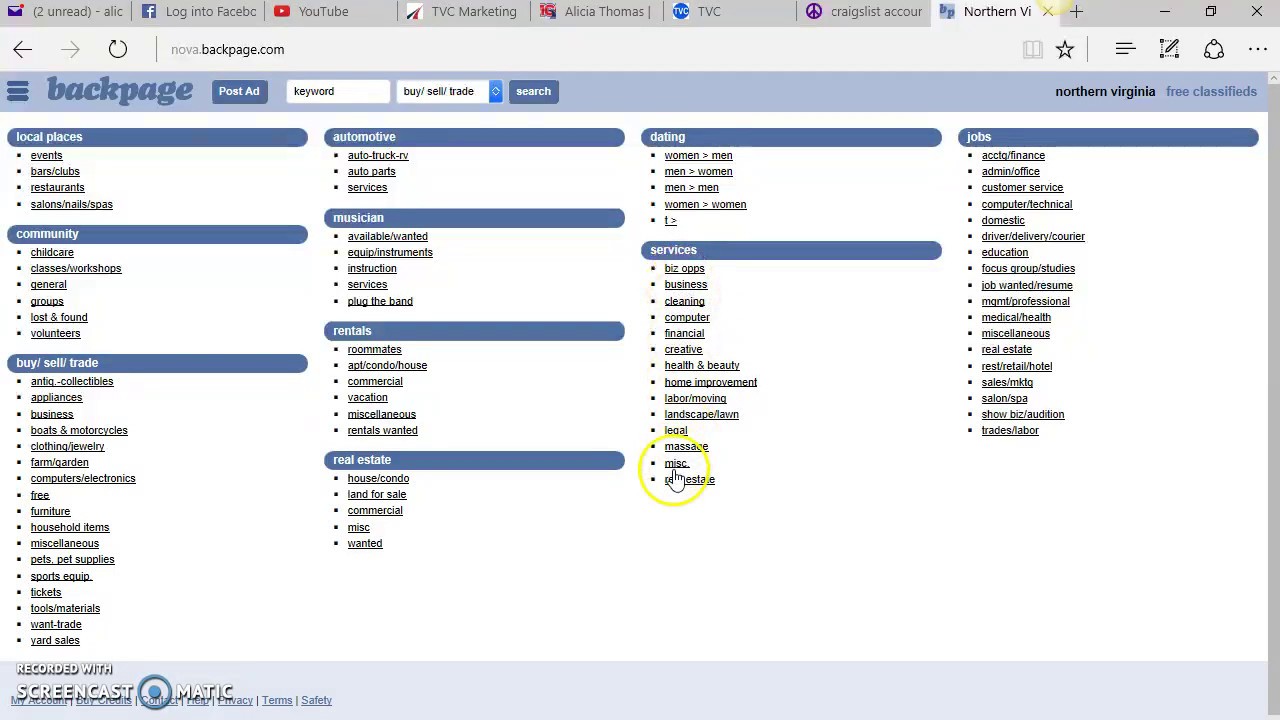Open the landscape/lawn services link
The image size is (1280, 720).
point(702,414)
